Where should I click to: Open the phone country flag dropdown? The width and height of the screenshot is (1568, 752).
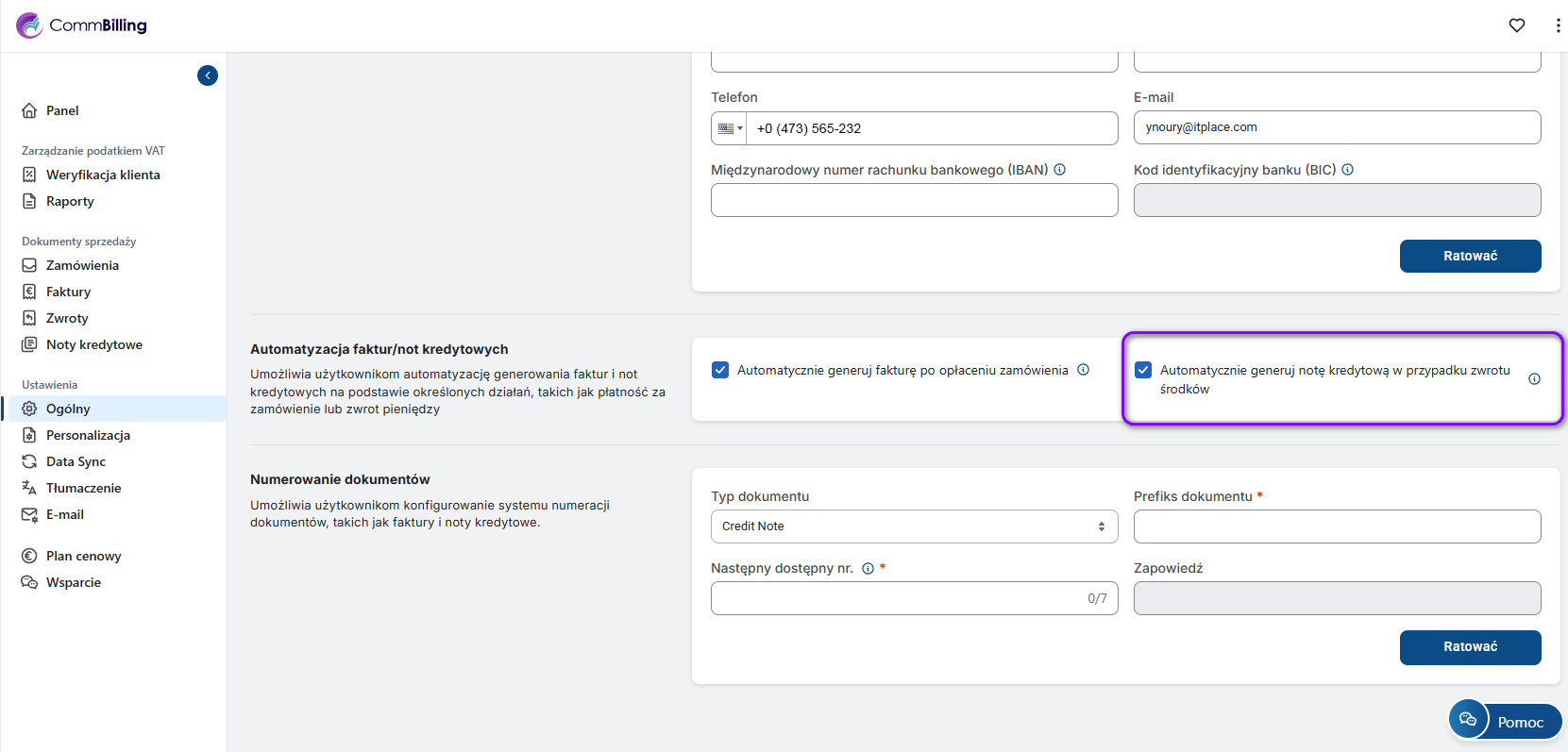point(730,128)
